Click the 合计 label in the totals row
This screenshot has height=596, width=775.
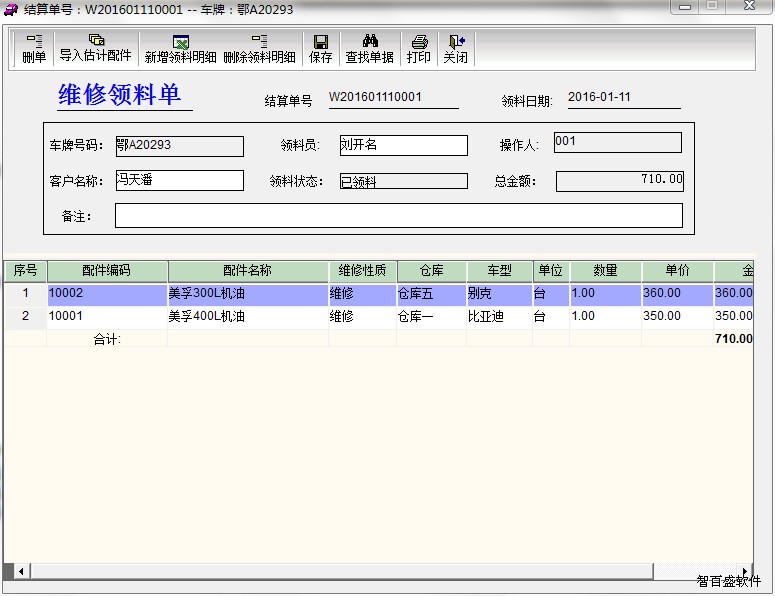pyautogui.click(x=107, y=340)
